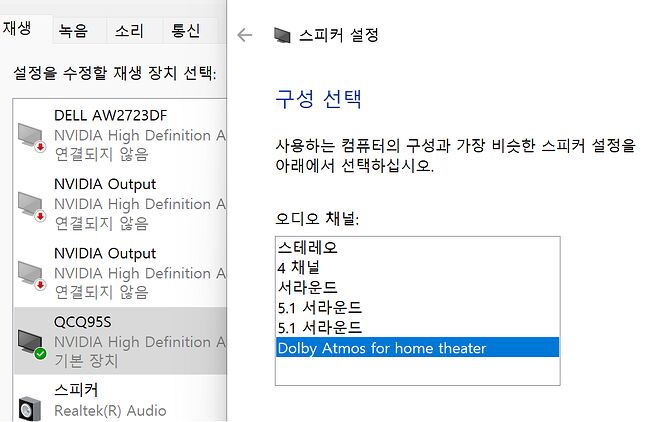
Task: Select the Realtek speaker device icon
Action: tap(29, 408)
